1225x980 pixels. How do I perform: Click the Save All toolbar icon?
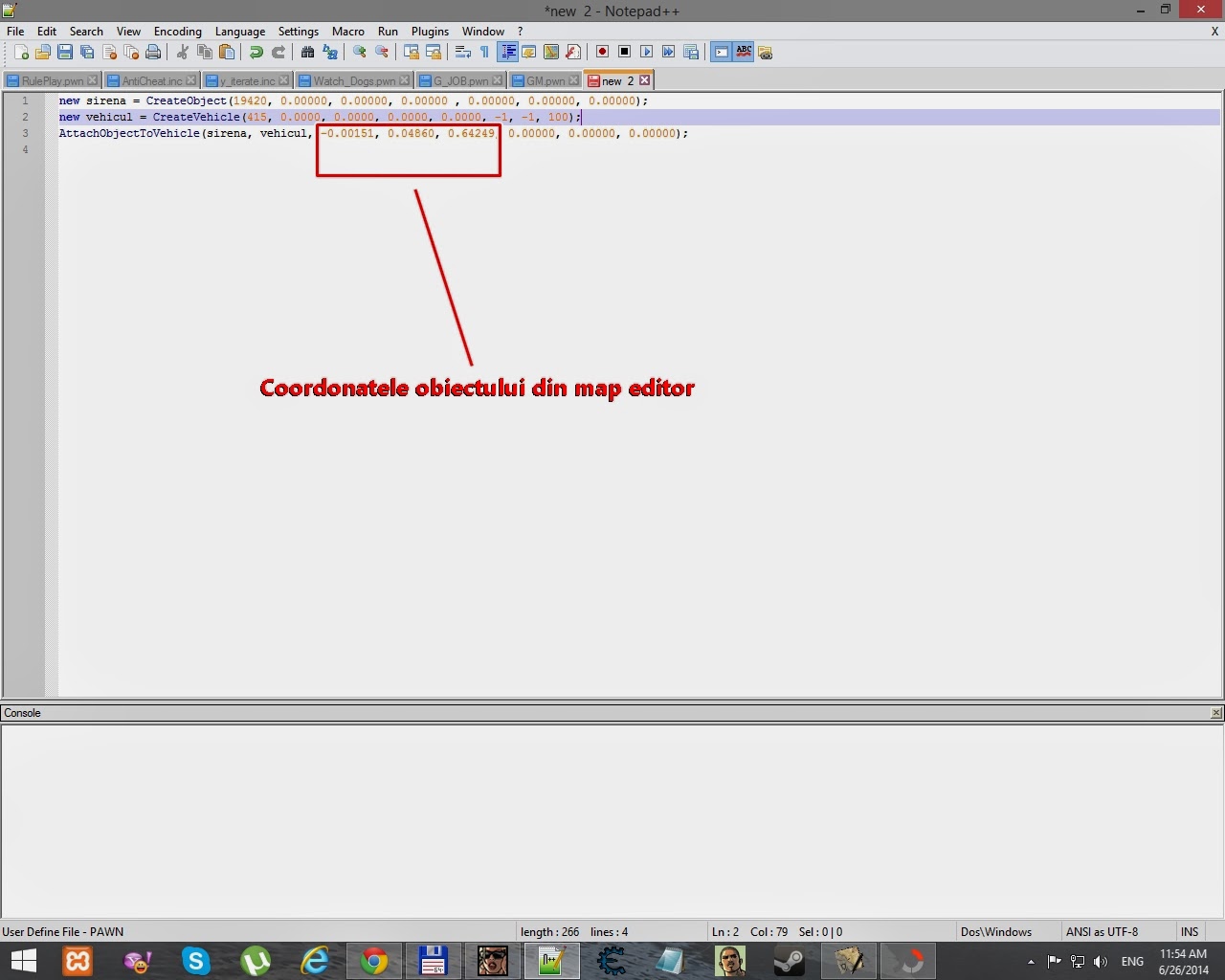[87, 52]
